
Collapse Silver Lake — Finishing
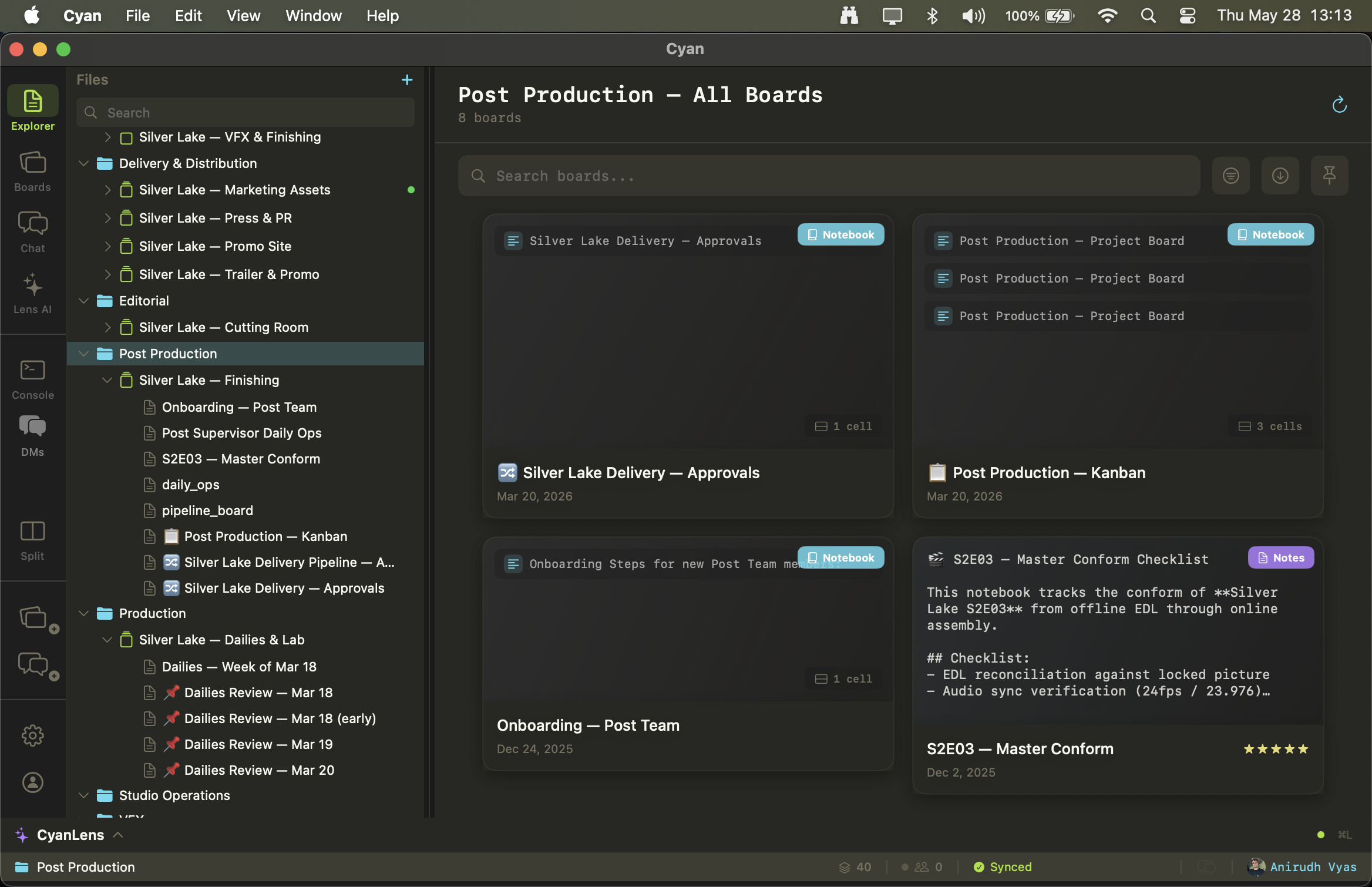point(107,380)
